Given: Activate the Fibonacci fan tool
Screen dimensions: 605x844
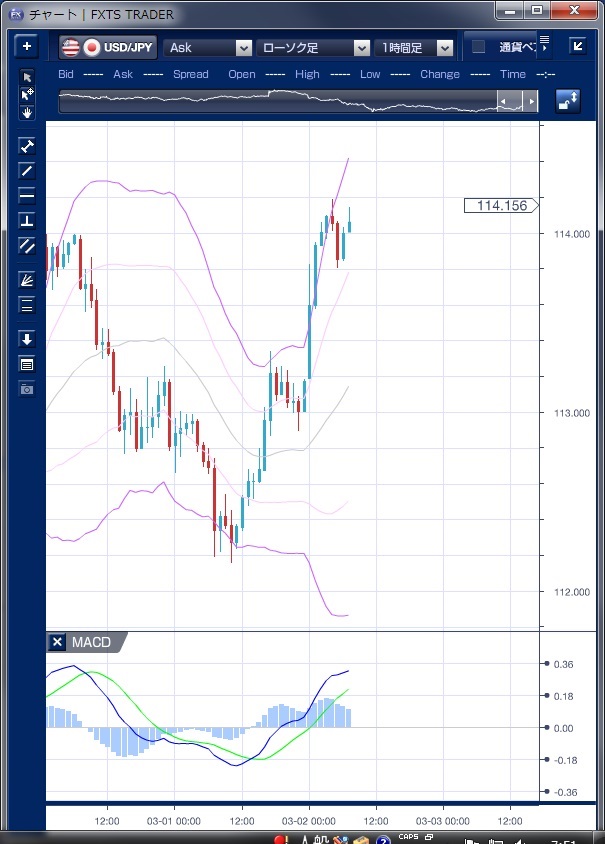Looking at the screenshot, I should 27,280.
